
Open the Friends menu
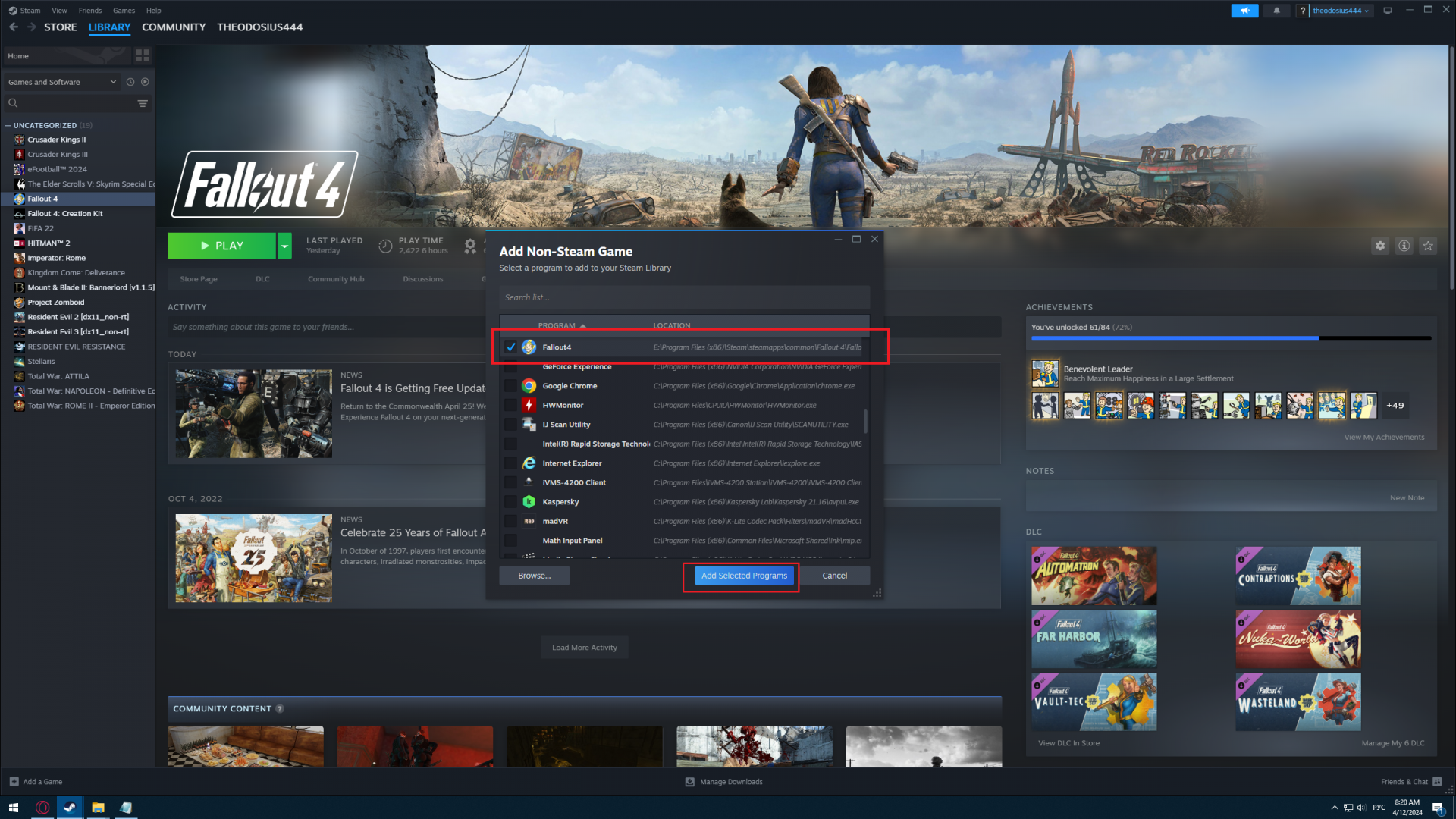click(89, 11)
